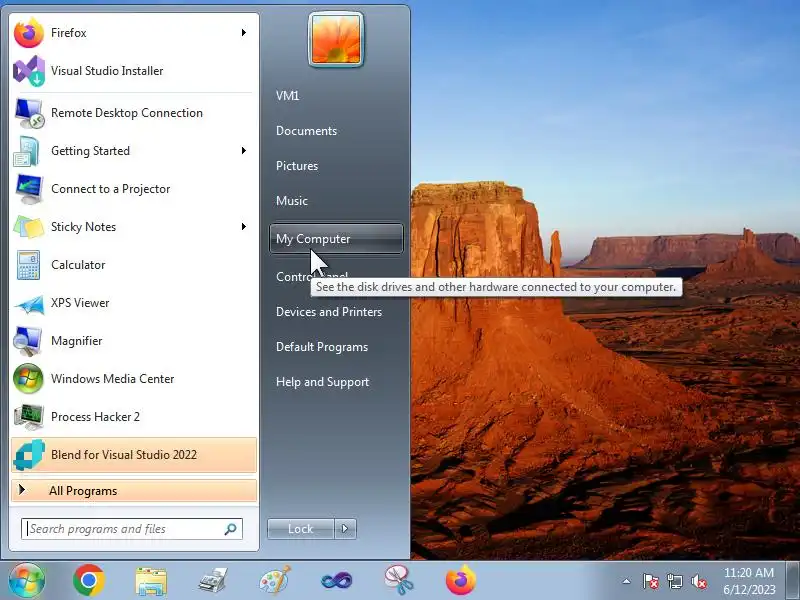Launch XPS Viewer
Screen dimensions: 800x600
coord(133,303)
